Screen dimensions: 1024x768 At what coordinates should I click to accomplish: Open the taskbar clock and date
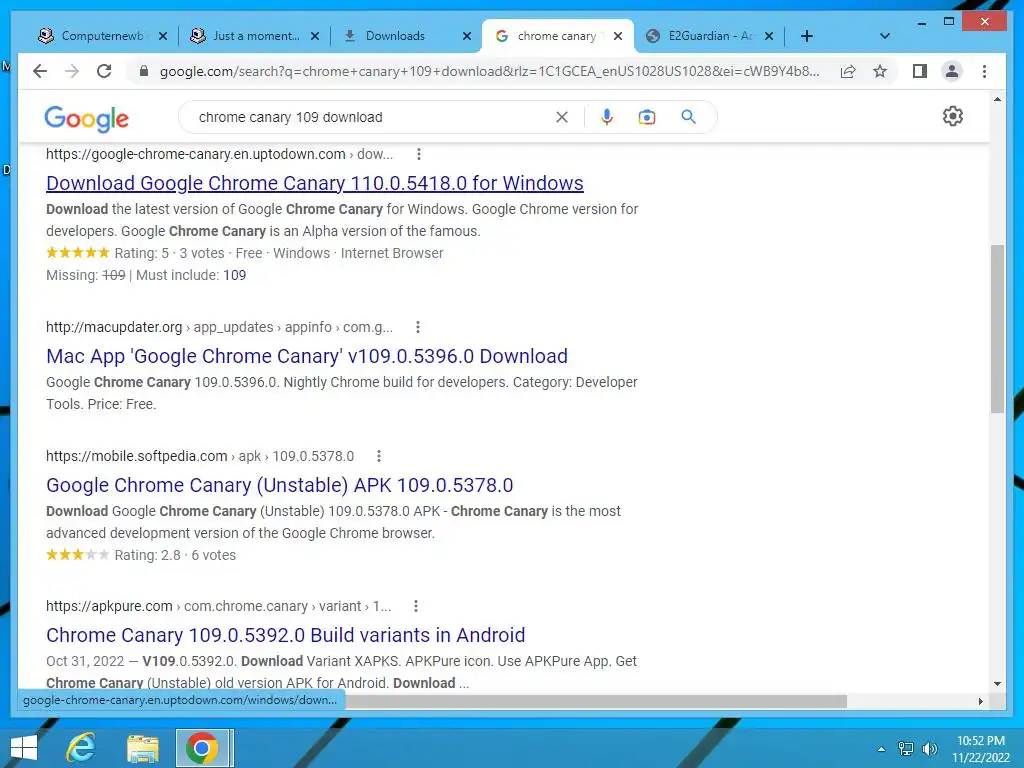coord(980,749)
